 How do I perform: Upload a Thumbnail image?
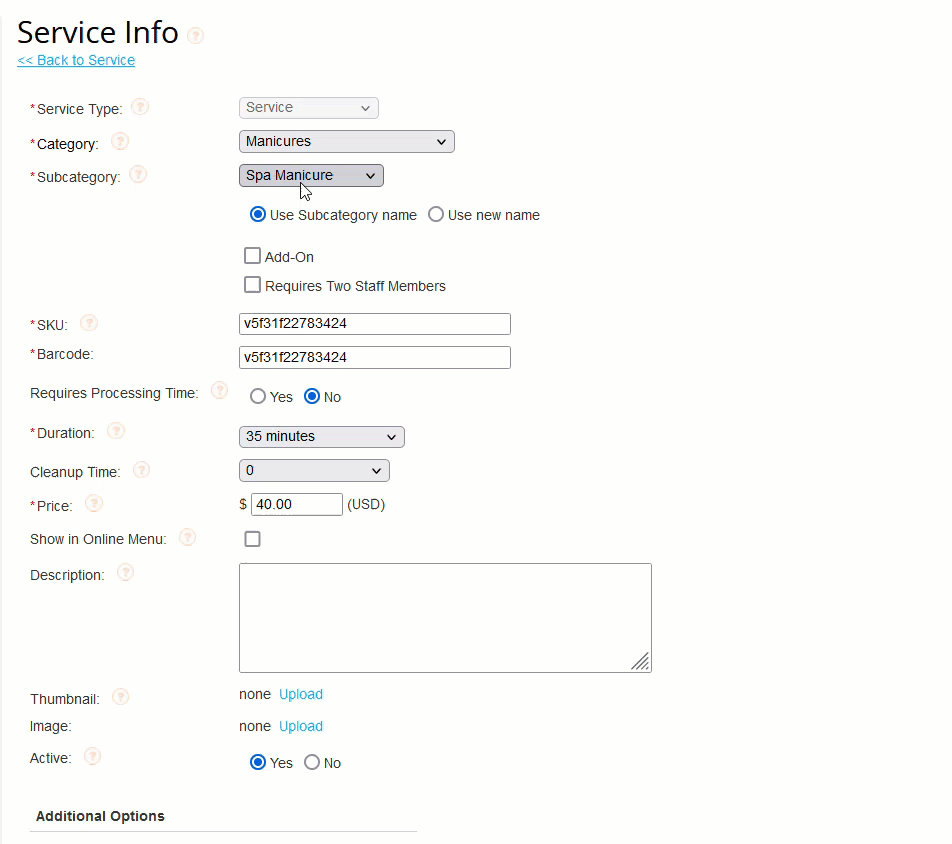pos(300,693)
